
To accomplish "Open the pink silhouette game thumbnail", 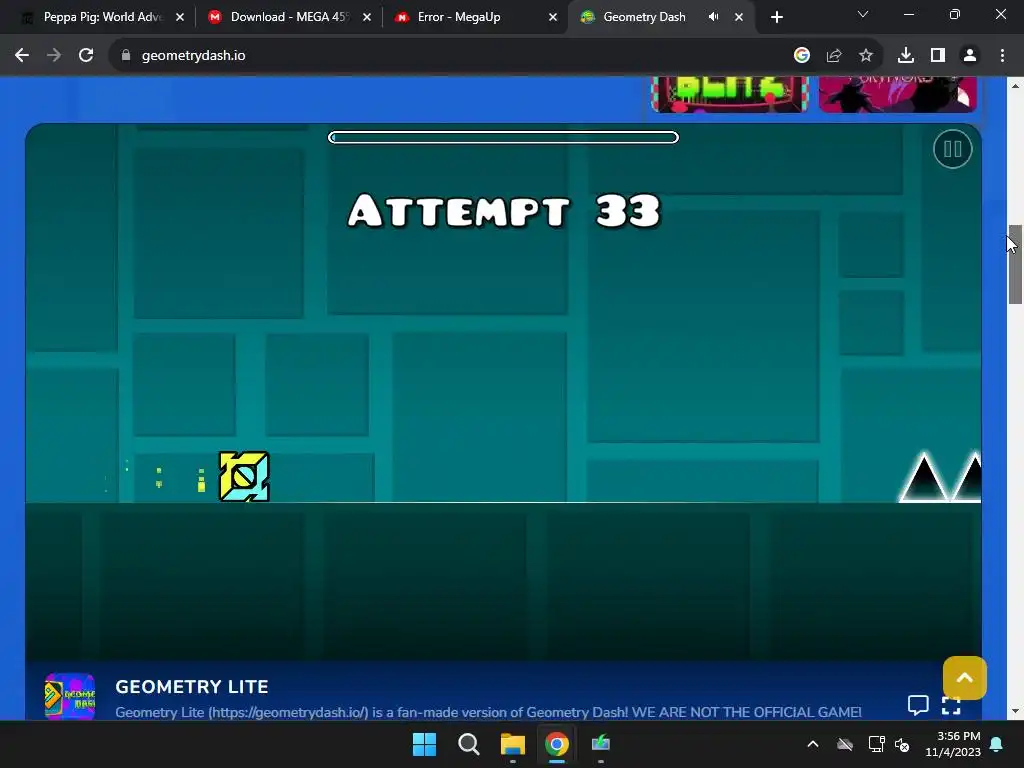I will [898, 94].
